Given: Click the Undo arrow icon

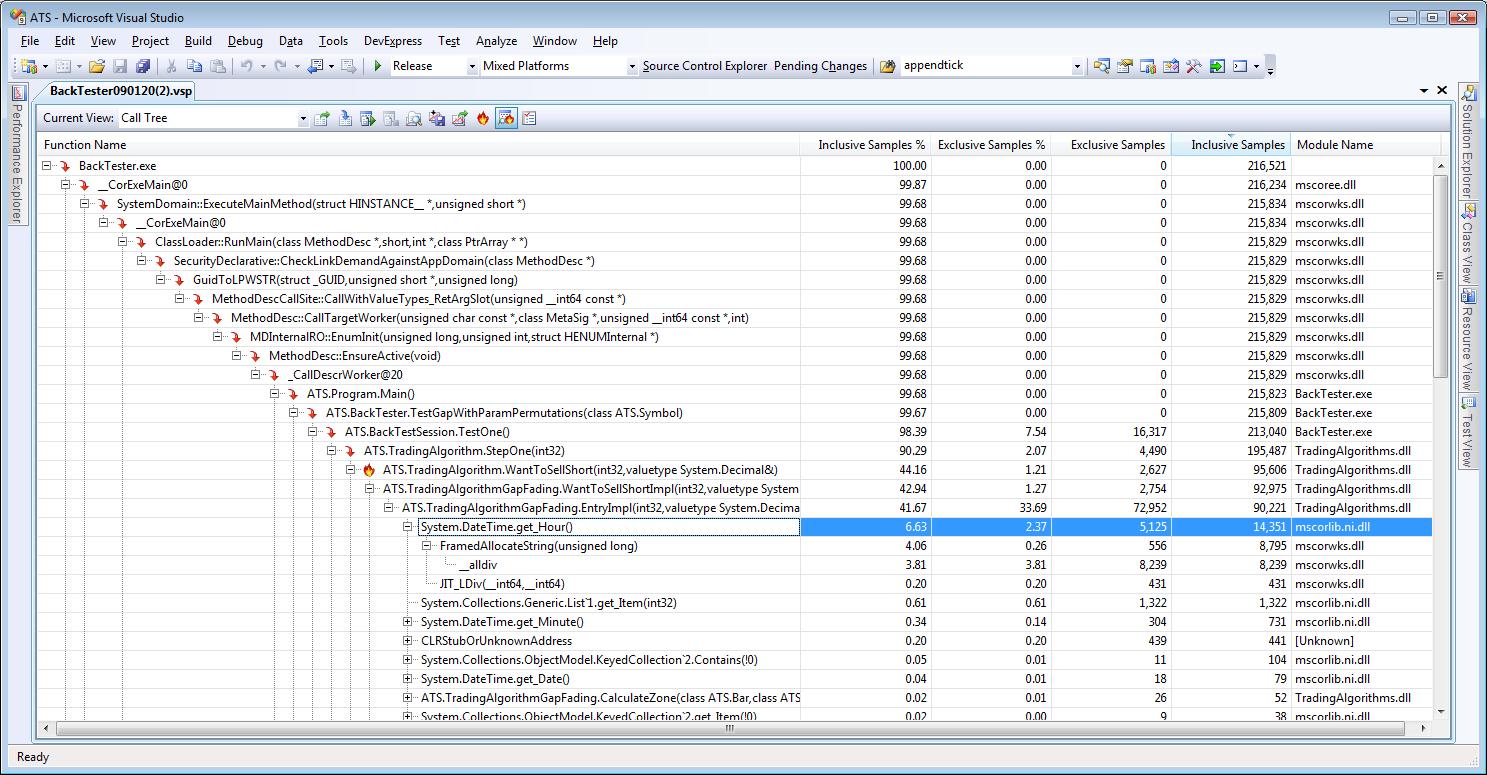Looking at the screenshot, I should click(x=246, y=66).
